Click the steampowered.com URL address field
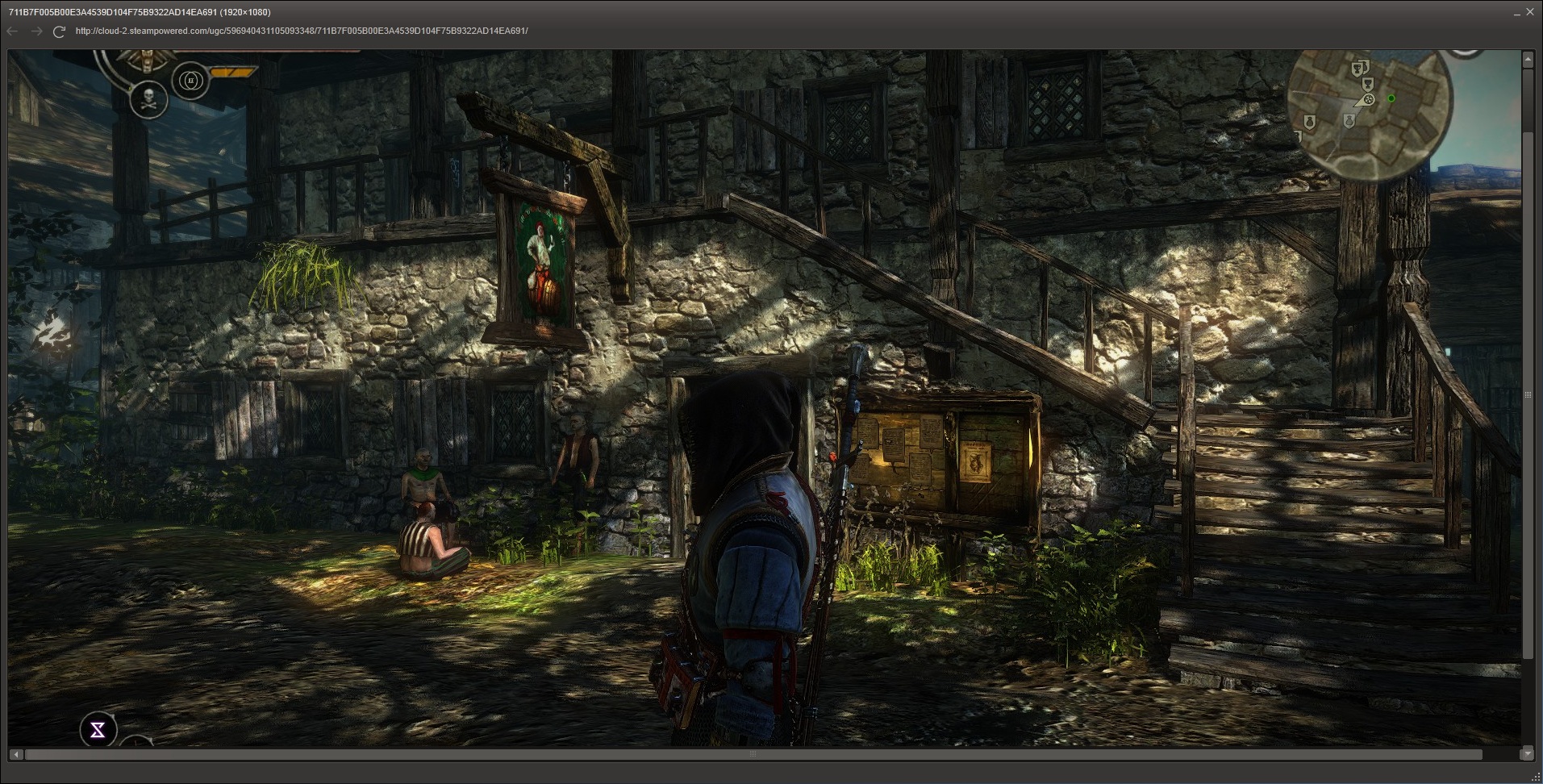The width and height of the screenshot is (1543, 784). pyautogui.click(x=302, y=31)
